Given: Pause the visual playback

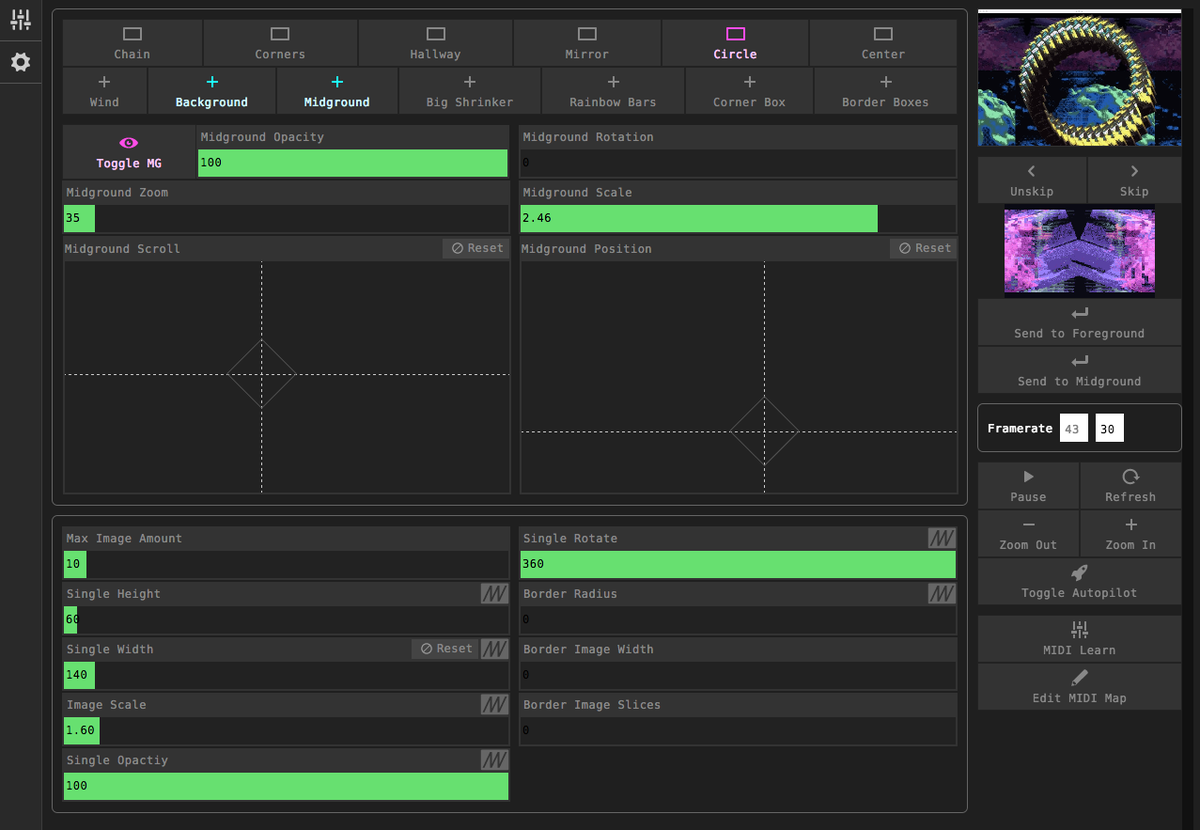Looking at the screenshot, I should point(1028,485).
